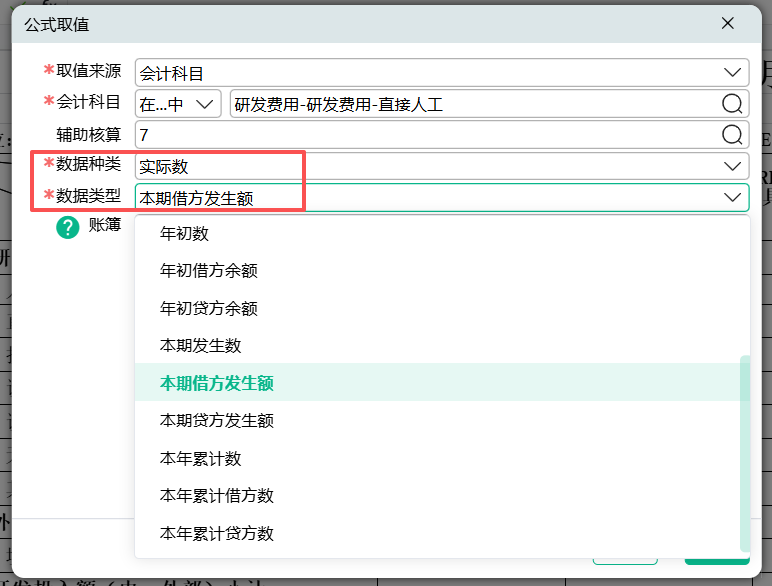Select 年初数 from the list
The width and height of the screenshot is (772, 586).
(185, 234)
